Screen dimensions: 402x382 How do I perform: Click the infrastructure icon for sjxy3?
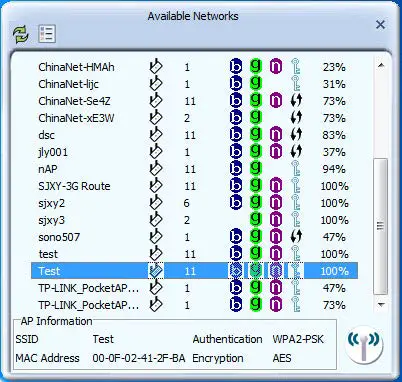[x=156, y=219]
